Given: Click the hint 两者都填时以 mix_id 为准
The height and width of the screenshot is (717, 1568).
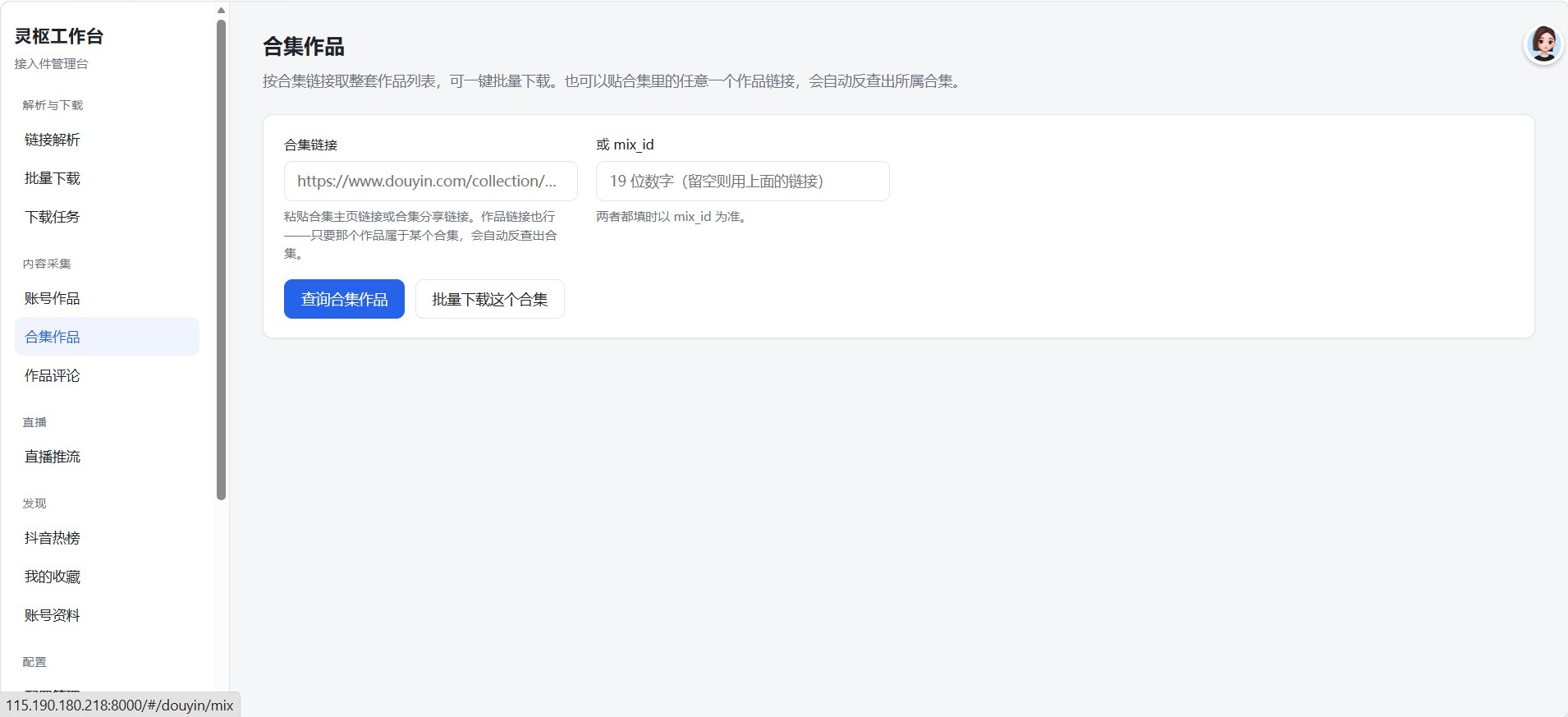Looking at the screenshot, I should tap(672, 217).
